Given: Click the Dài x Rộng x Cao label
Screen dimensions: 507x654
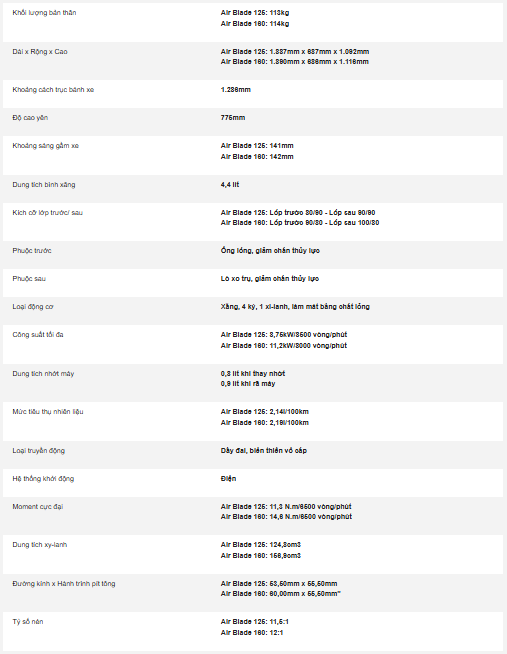Looking at the screenshot, I should pos(40,52).
